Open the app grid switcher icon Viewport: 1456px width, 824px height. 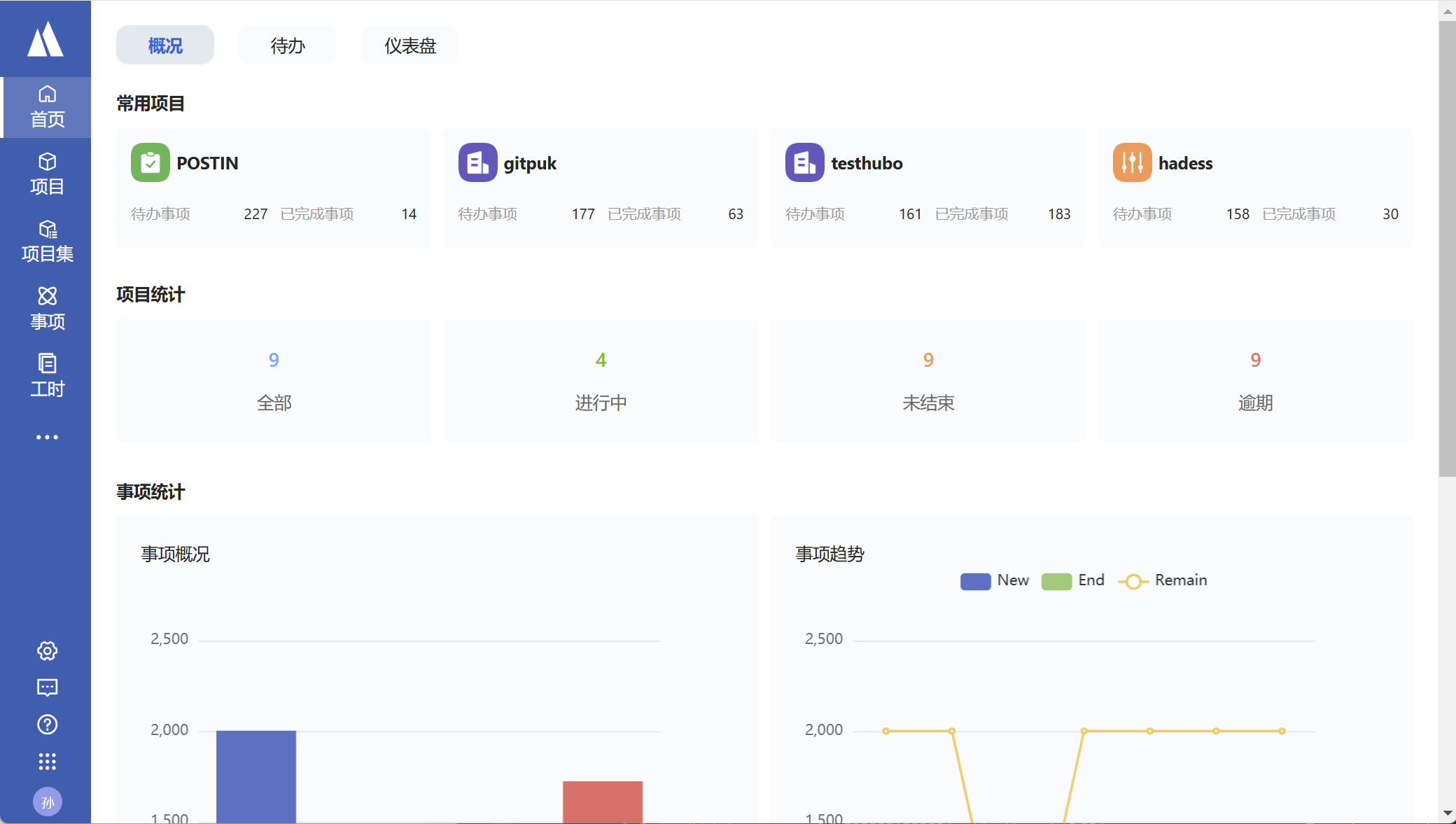tap(47, 761)
